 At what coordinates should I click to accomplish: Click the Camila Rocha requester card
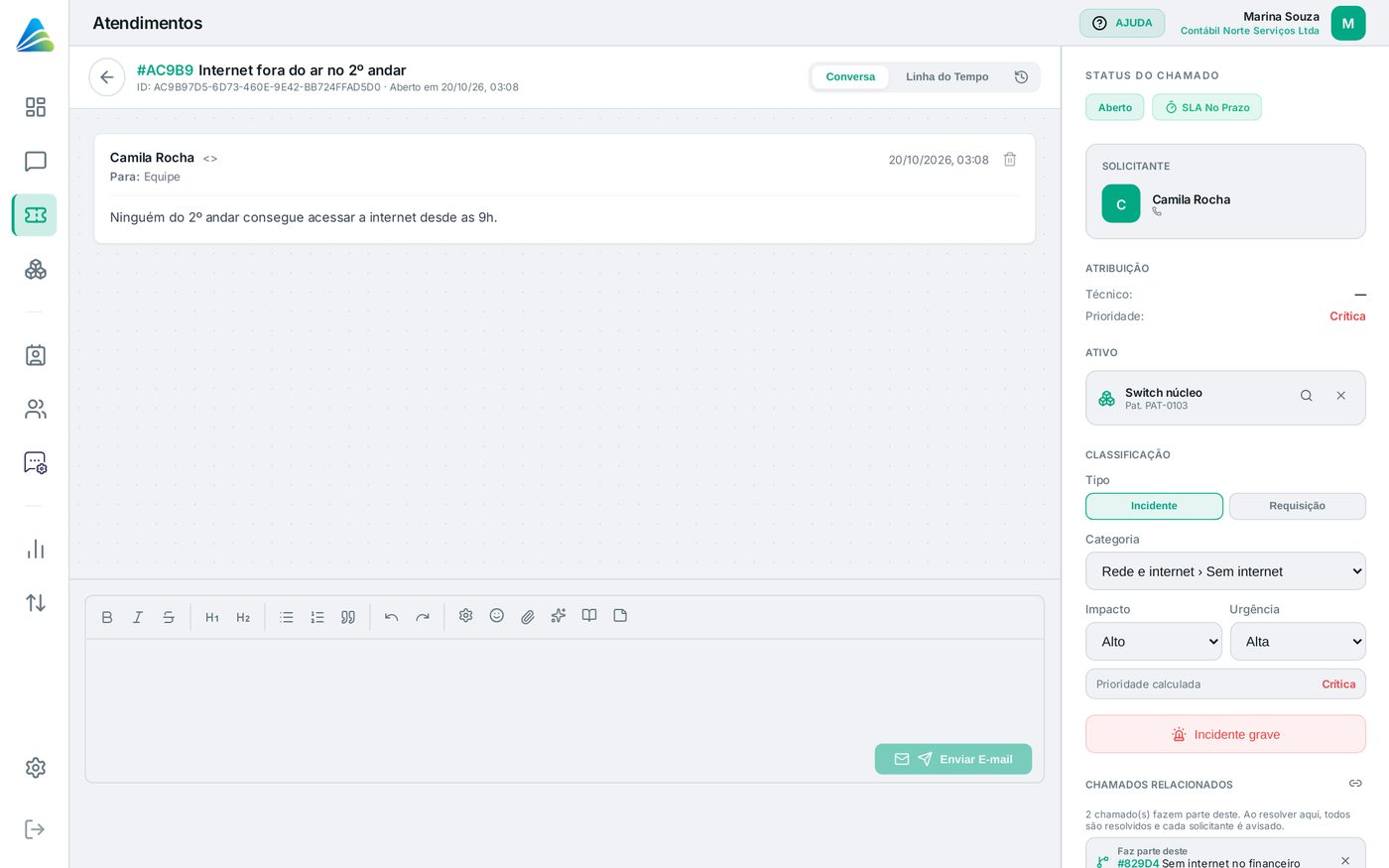(1225, 191)
